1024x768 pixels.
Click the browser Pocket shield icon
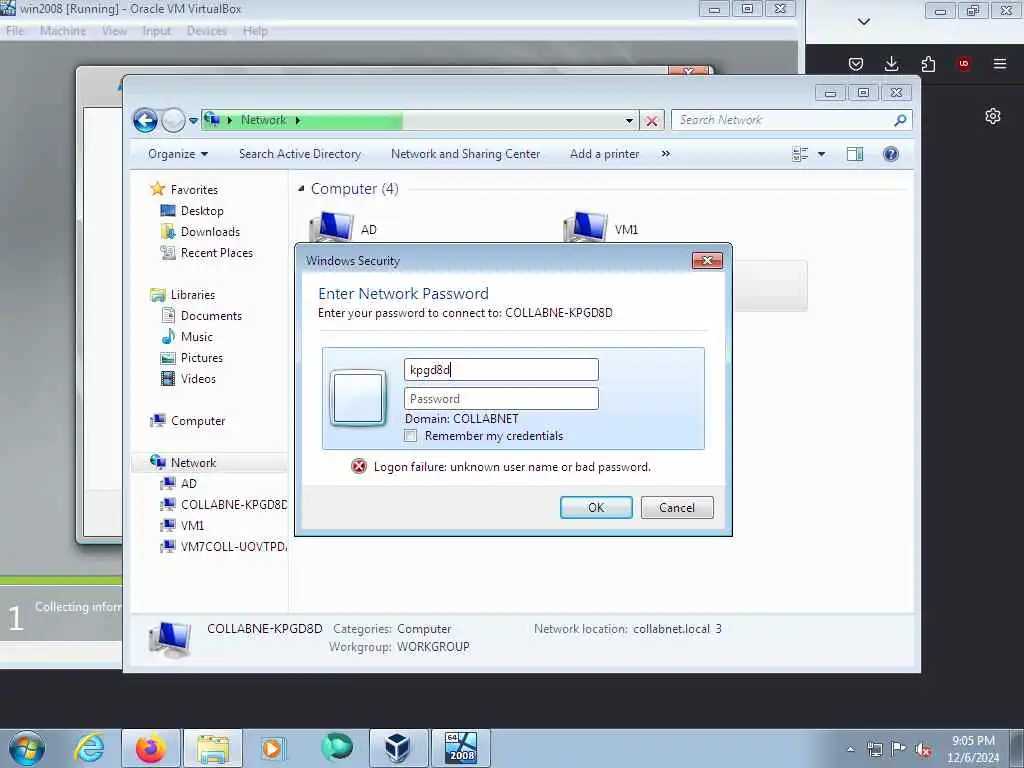(x=856, y=64)
